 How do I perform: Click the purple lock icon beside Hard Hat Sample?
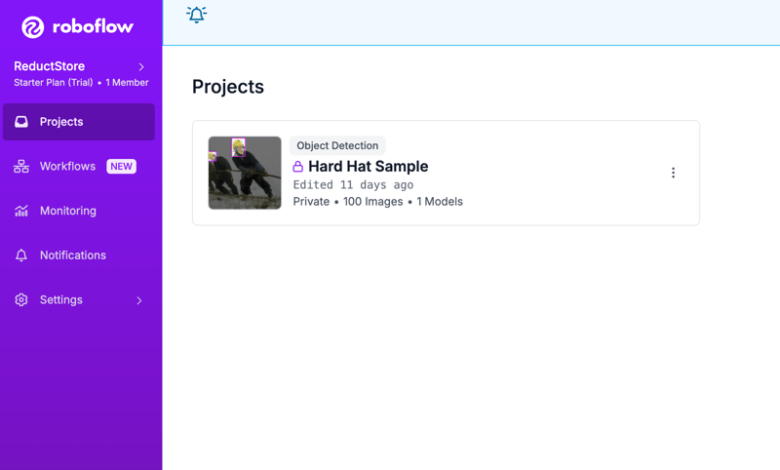click(x=297, y=167)
